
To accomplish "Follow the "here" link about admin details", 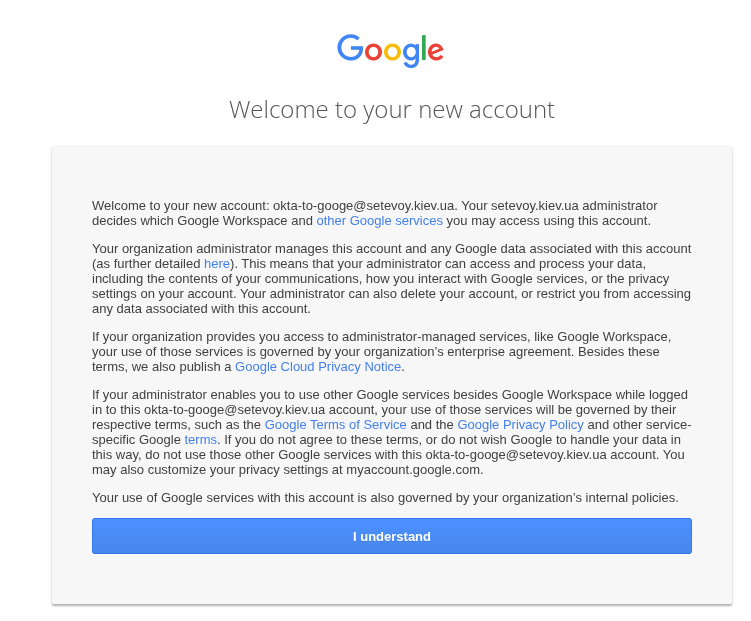I will tap(217, 263).
